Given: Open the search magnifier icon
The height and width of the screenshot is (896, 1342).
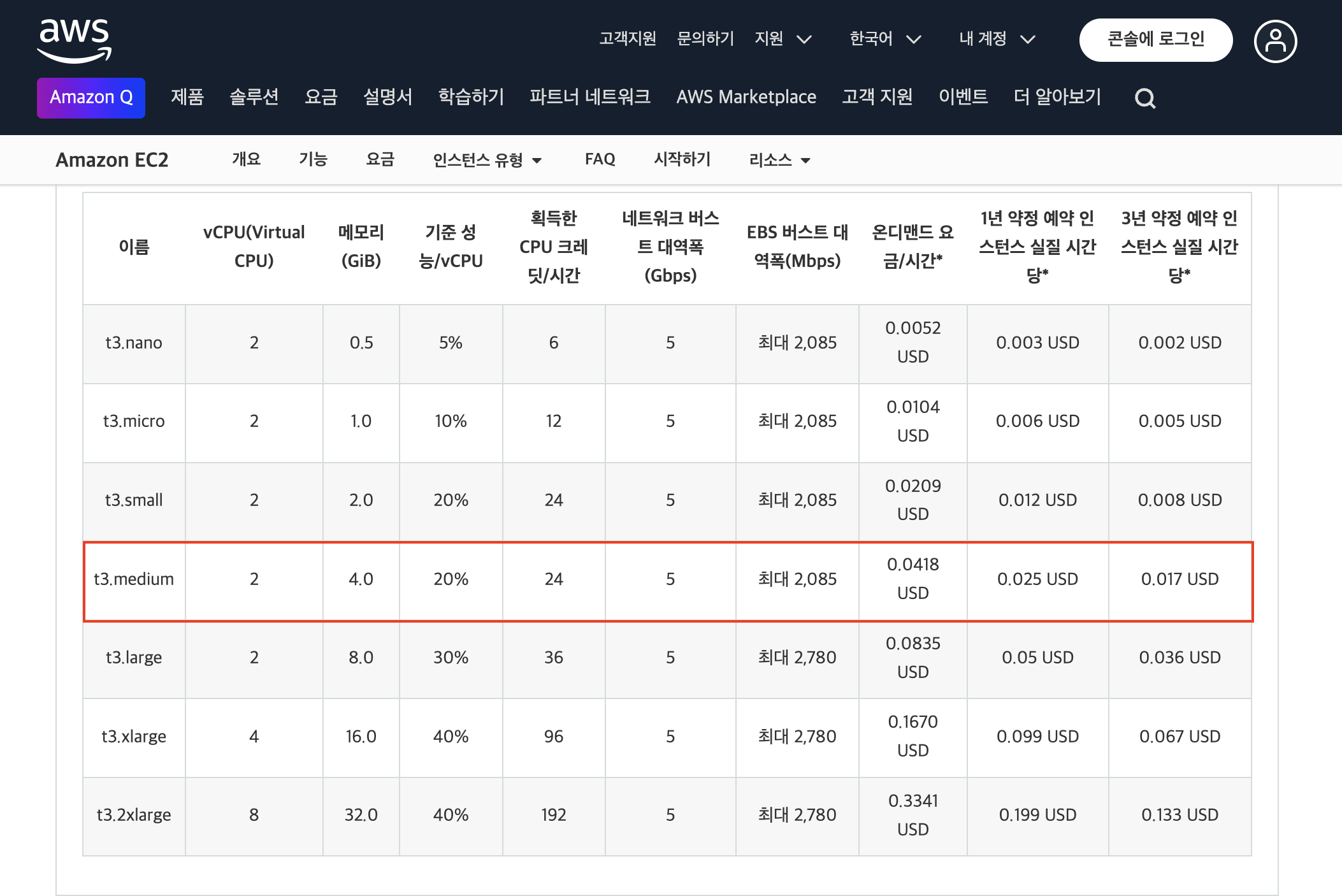Looking at the screenshot, I should tap(1144, 98).
